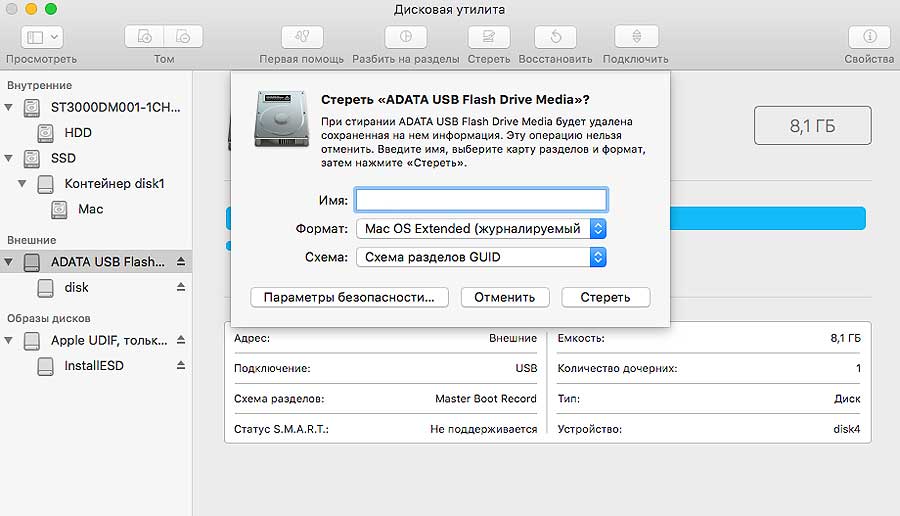900x516 pixels.
Task: Collapse the SSD disclosure triangle
Action: point(9,158)
